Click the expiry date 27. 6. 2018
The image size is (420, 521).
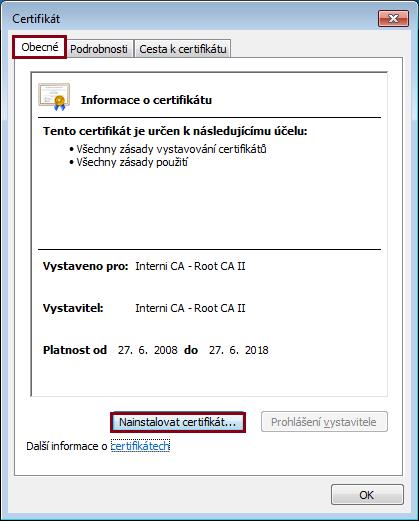coord(239,350)
